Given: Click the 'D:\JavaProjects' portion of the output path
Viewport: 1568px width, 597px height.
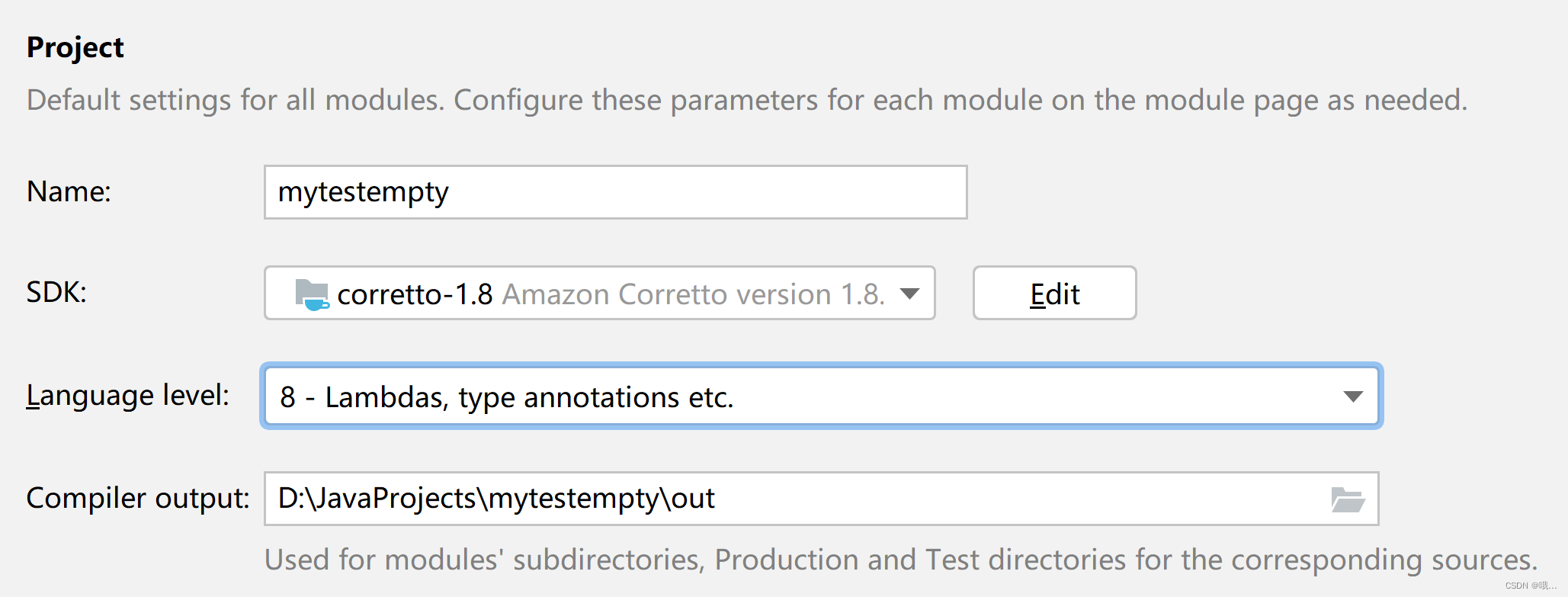Looking at the screenshot, I should (377, 499).
